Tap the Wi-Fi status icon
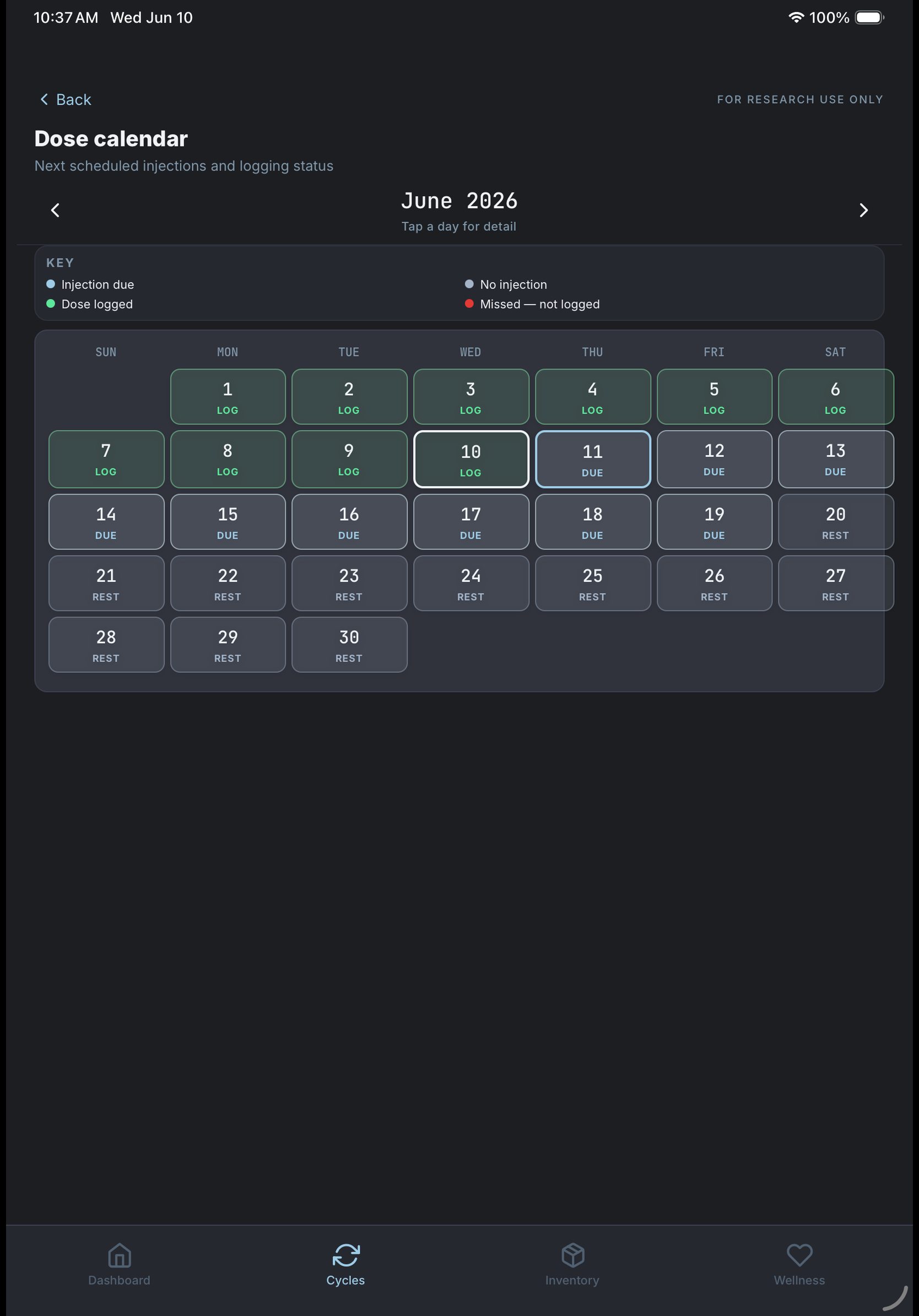Viewport: 919px width, 1316px height. coord(796,18)
